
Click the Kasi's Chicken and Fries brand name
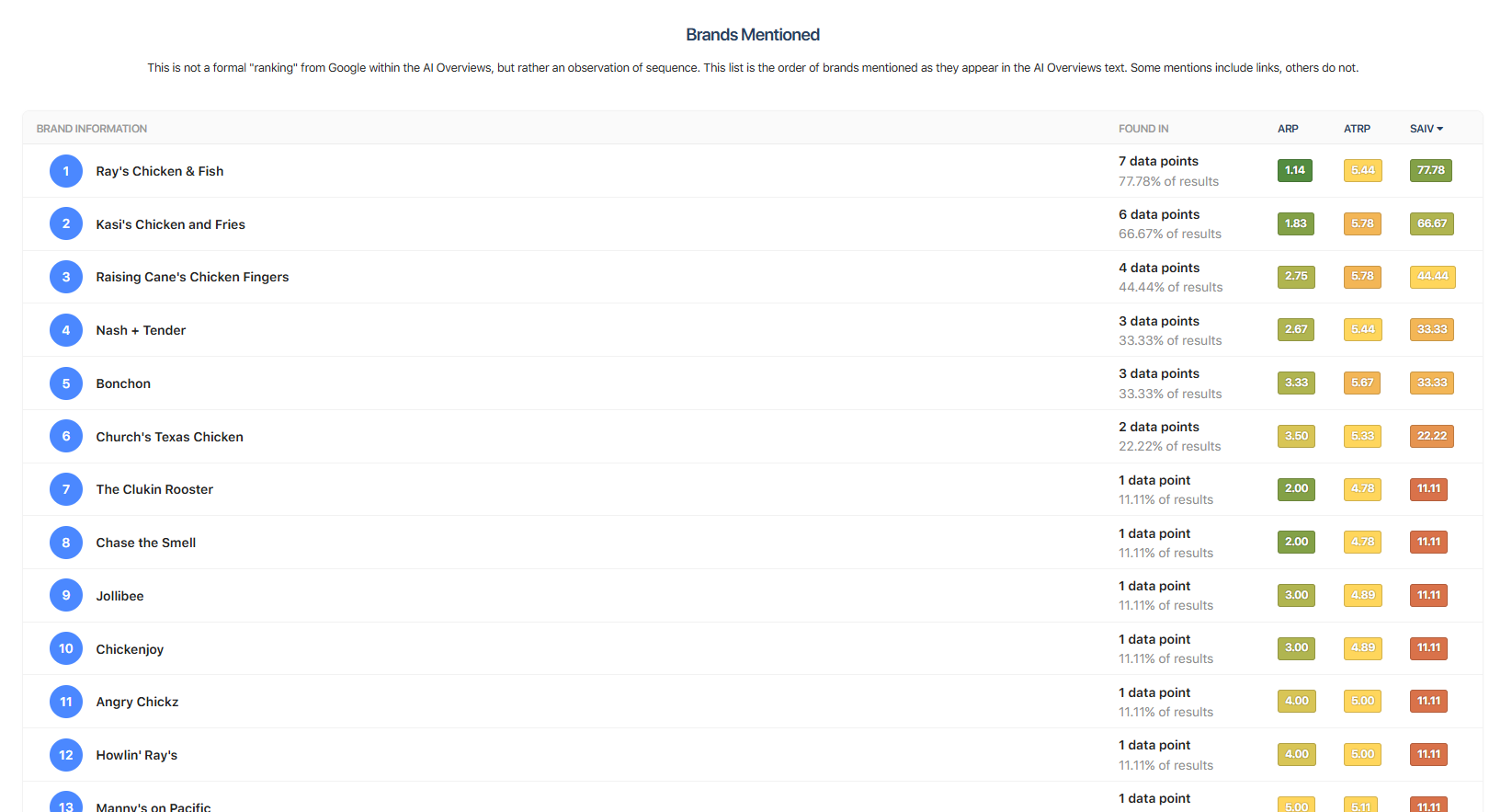click(x=171, y=224)
